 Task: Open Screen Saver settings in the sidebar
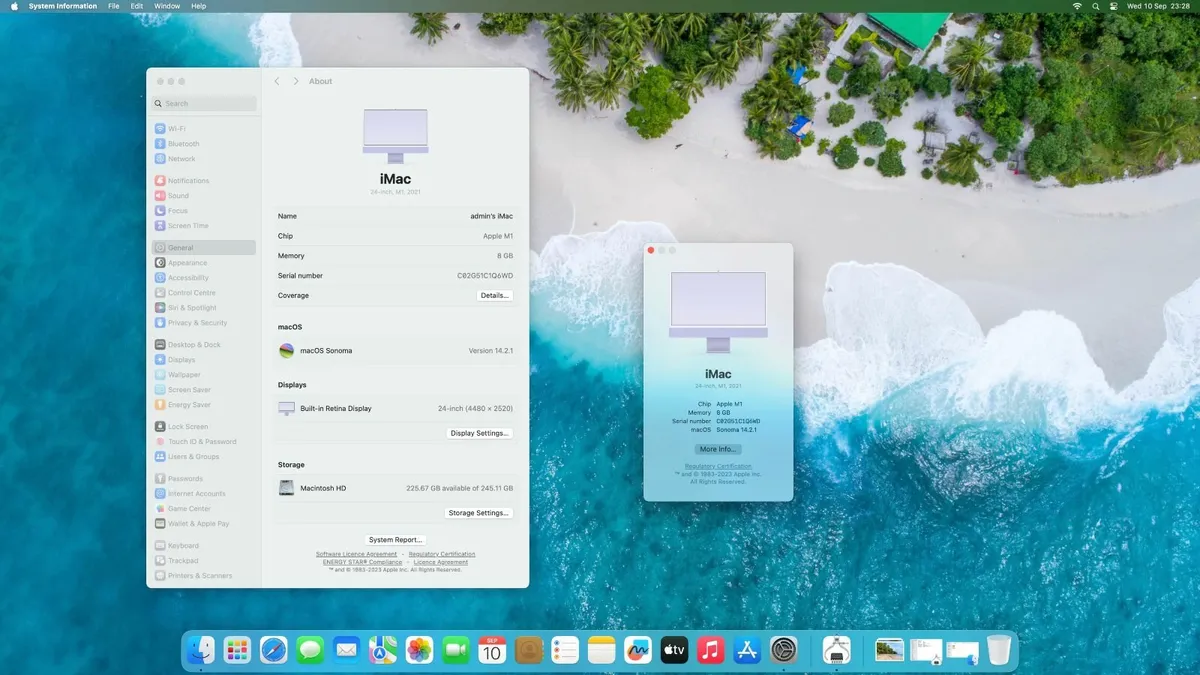point(204,390)
